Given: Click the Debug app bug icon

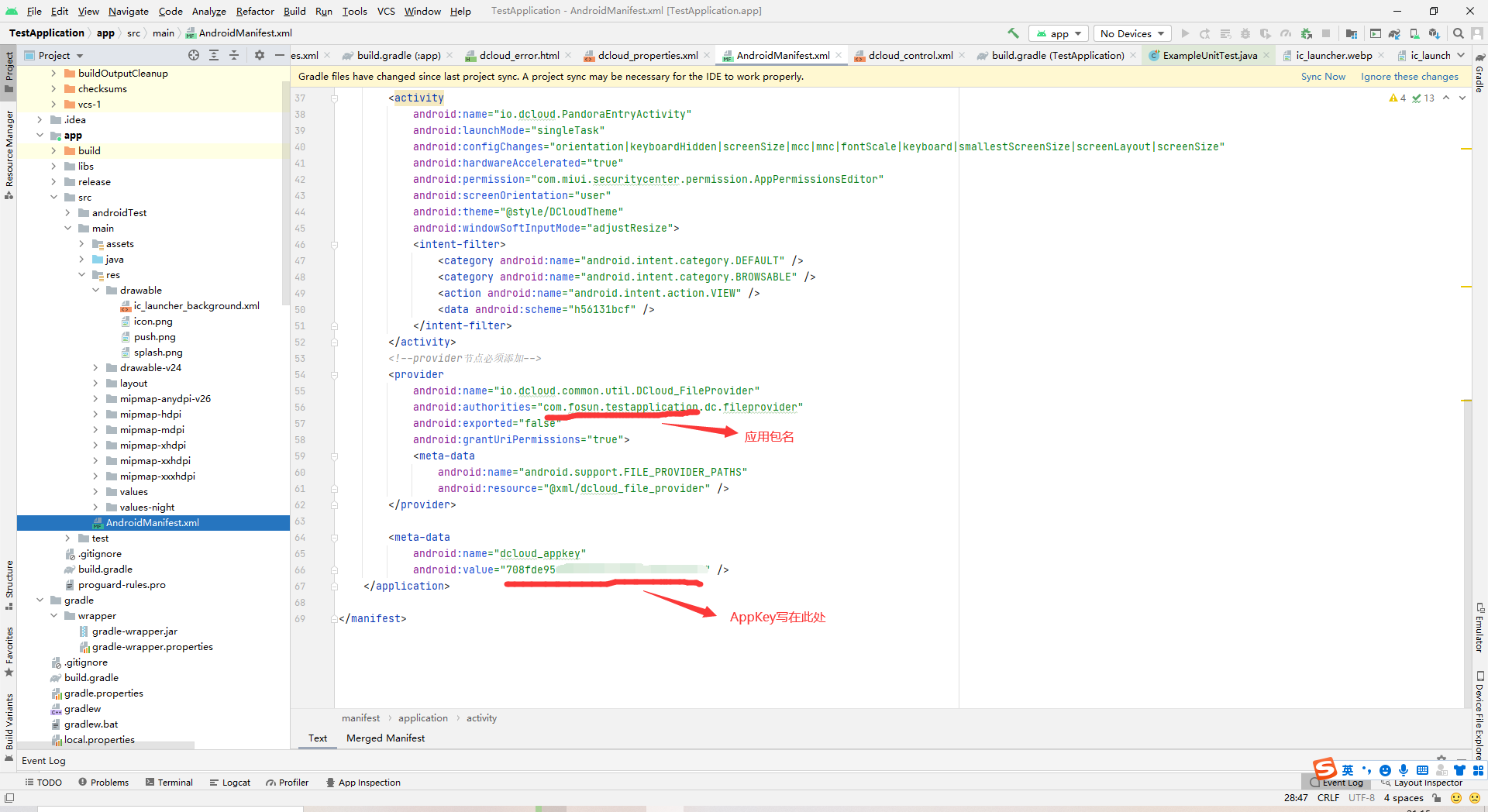Looking at the screenshot, I should 1245,33.
